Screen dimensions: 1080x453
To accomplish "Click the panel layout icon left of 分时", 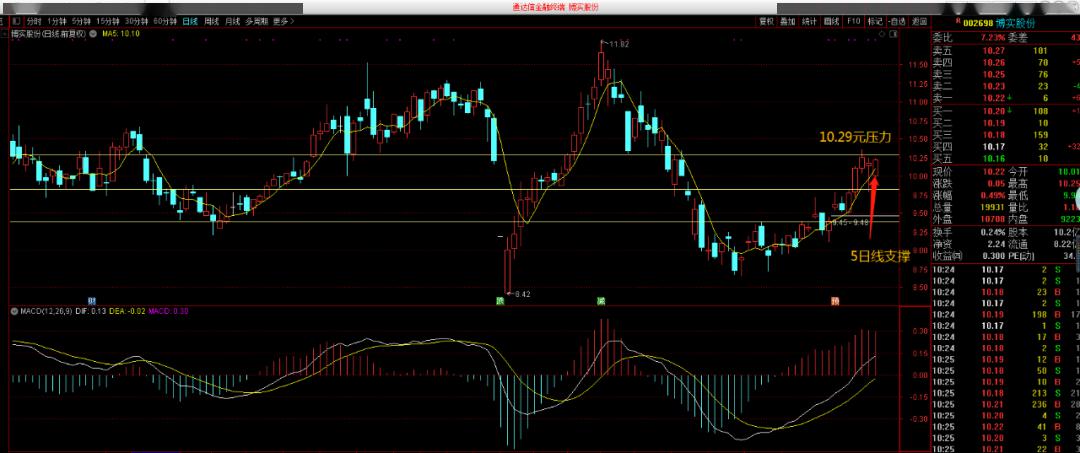I will click(x=17, y=21).
